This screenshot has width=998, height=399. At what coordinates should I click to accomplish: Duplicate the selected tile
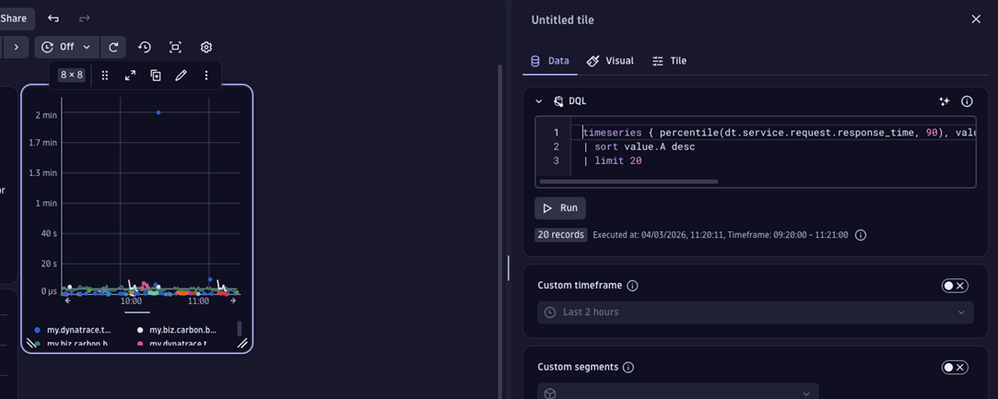[155, 75]
